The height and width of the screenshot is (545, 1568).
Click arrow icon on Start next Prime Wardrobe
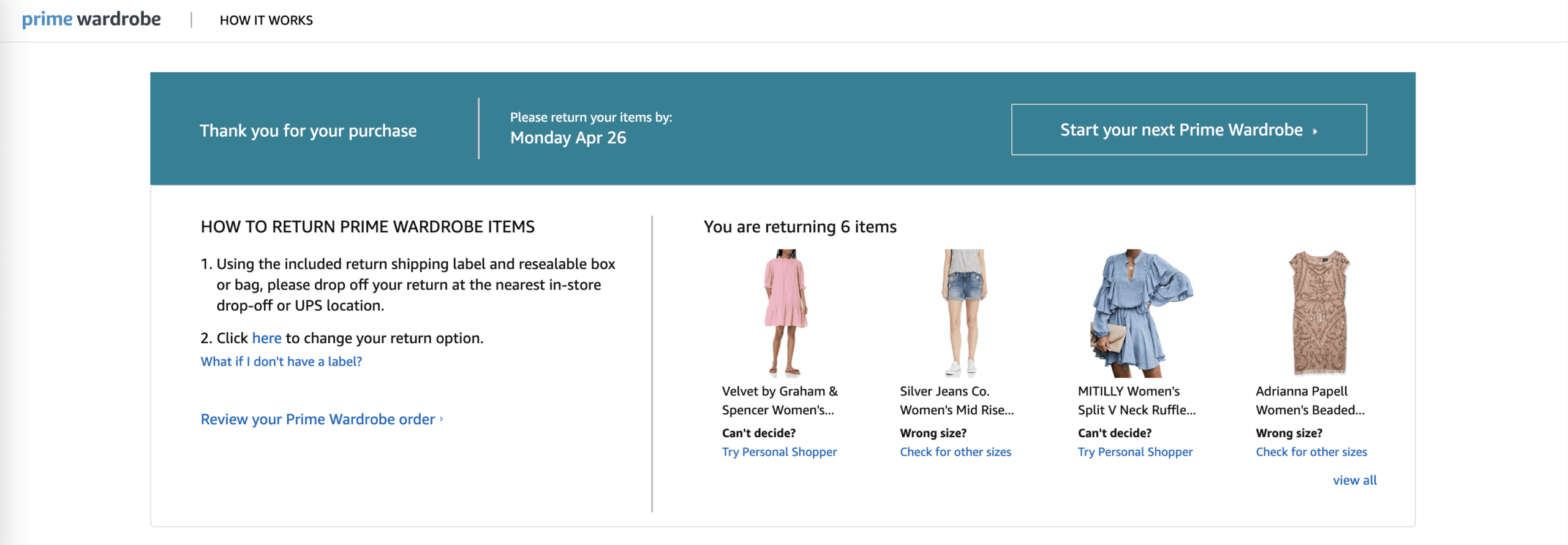tap(1315, 131)
